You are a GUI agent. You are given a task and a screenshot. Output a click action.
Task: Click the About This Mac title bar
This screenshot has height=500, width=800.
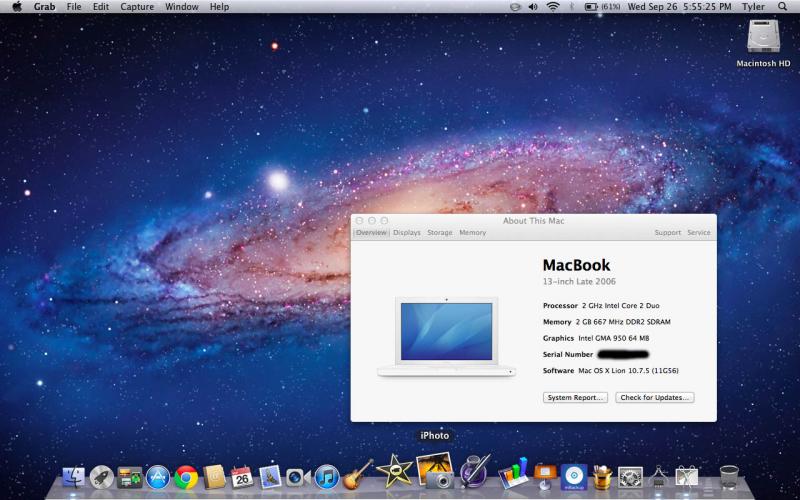(x=534, y=220)
